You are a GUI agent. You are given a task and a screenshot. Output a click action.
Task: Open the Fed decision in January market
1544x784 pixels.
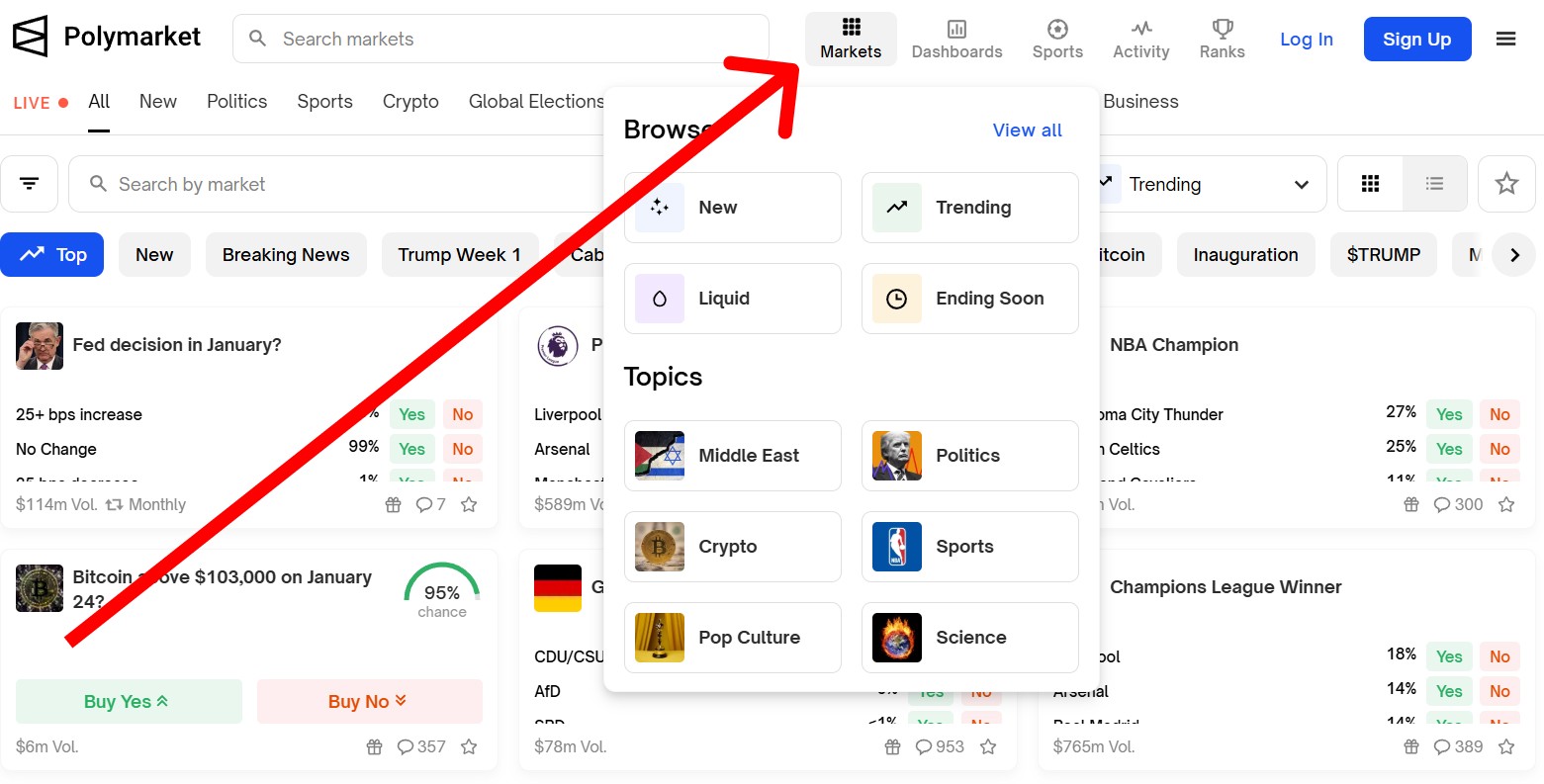click(x=177, y=345)
